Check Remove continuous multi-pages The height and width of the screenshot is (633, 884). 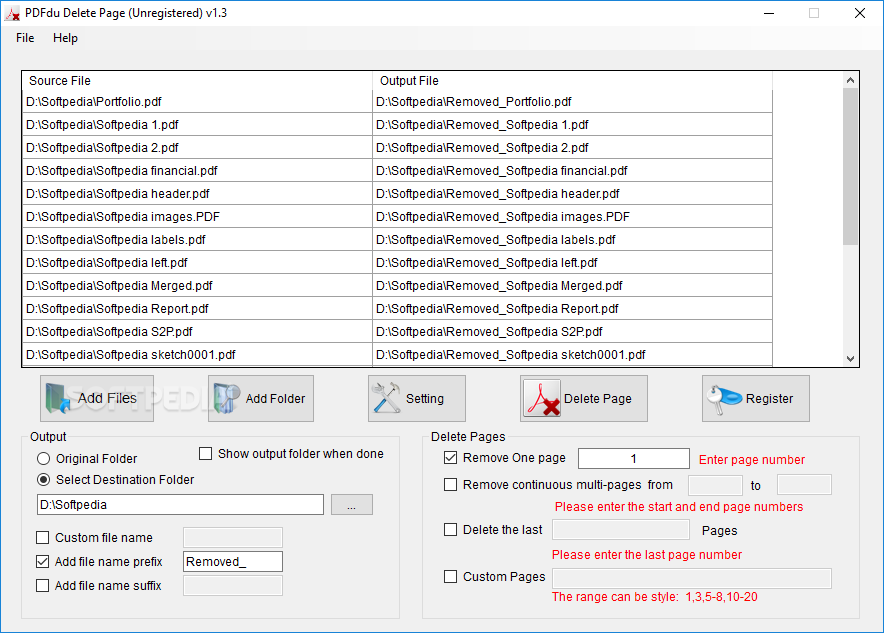450,485
